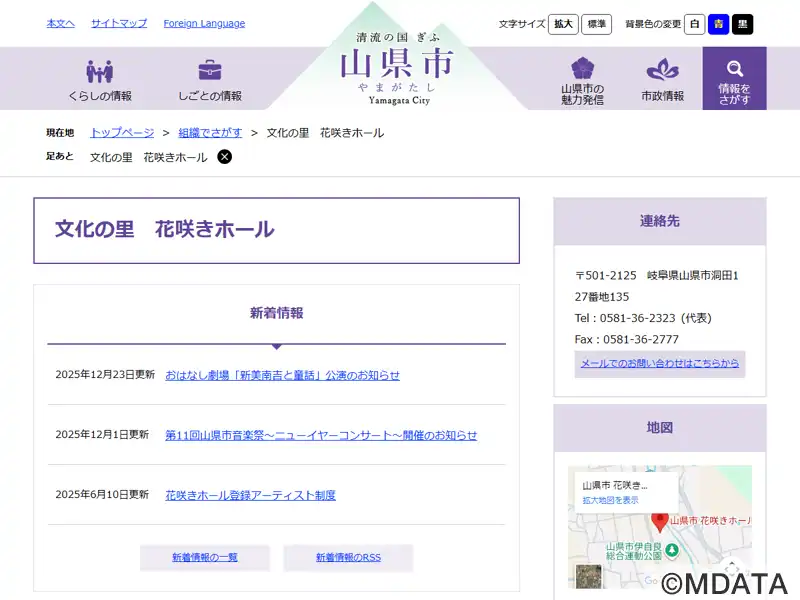Go to トップページ in breadcrumb
The width and height of the screenshot is (800, 600).
coord(122,132)
